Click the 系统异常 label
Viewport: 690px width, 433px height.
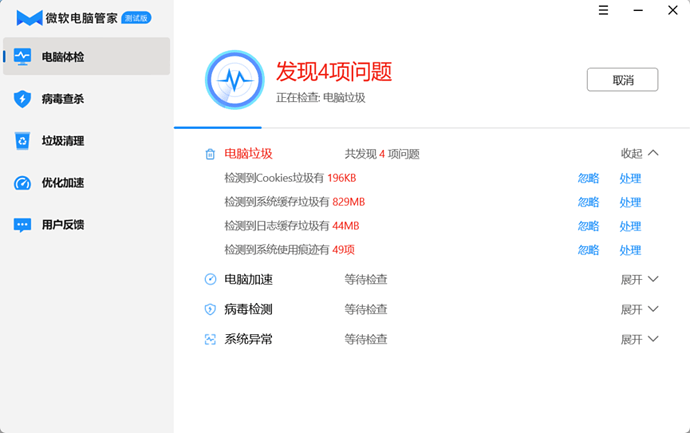[249, 339]
